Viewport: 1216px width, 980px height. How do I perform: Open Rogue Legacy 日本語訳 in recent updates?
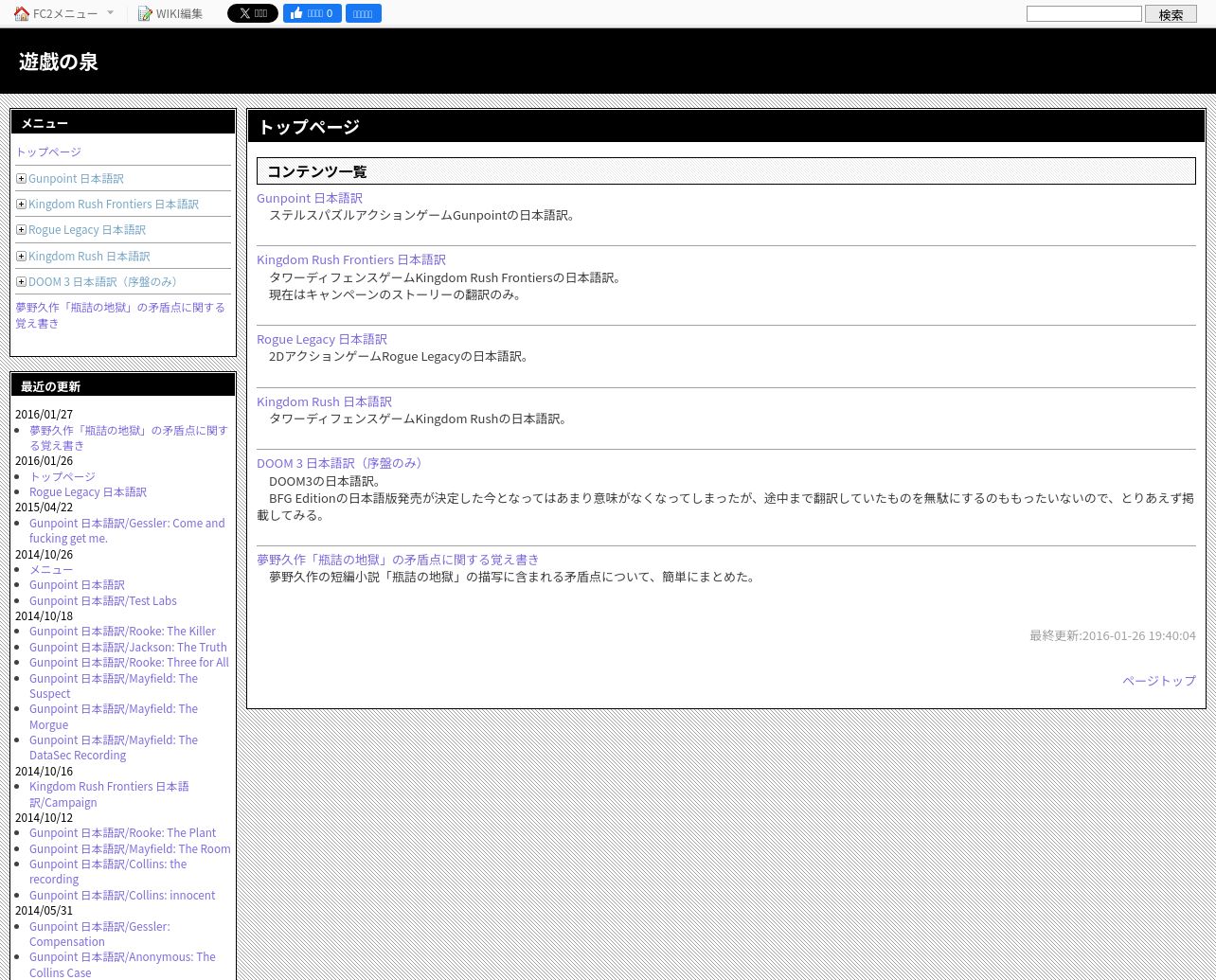tap(88, 491)
